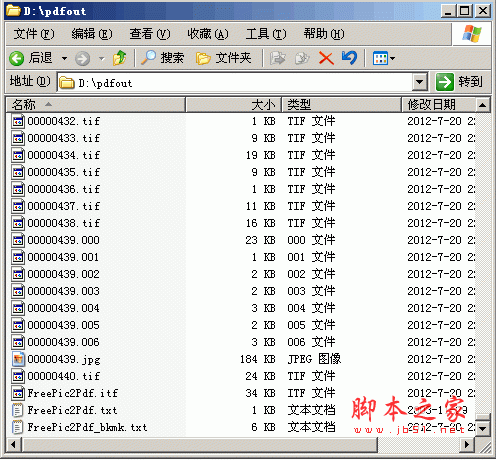Click the vertical scrollbar up arrow
496x460 pixels.
483,105
